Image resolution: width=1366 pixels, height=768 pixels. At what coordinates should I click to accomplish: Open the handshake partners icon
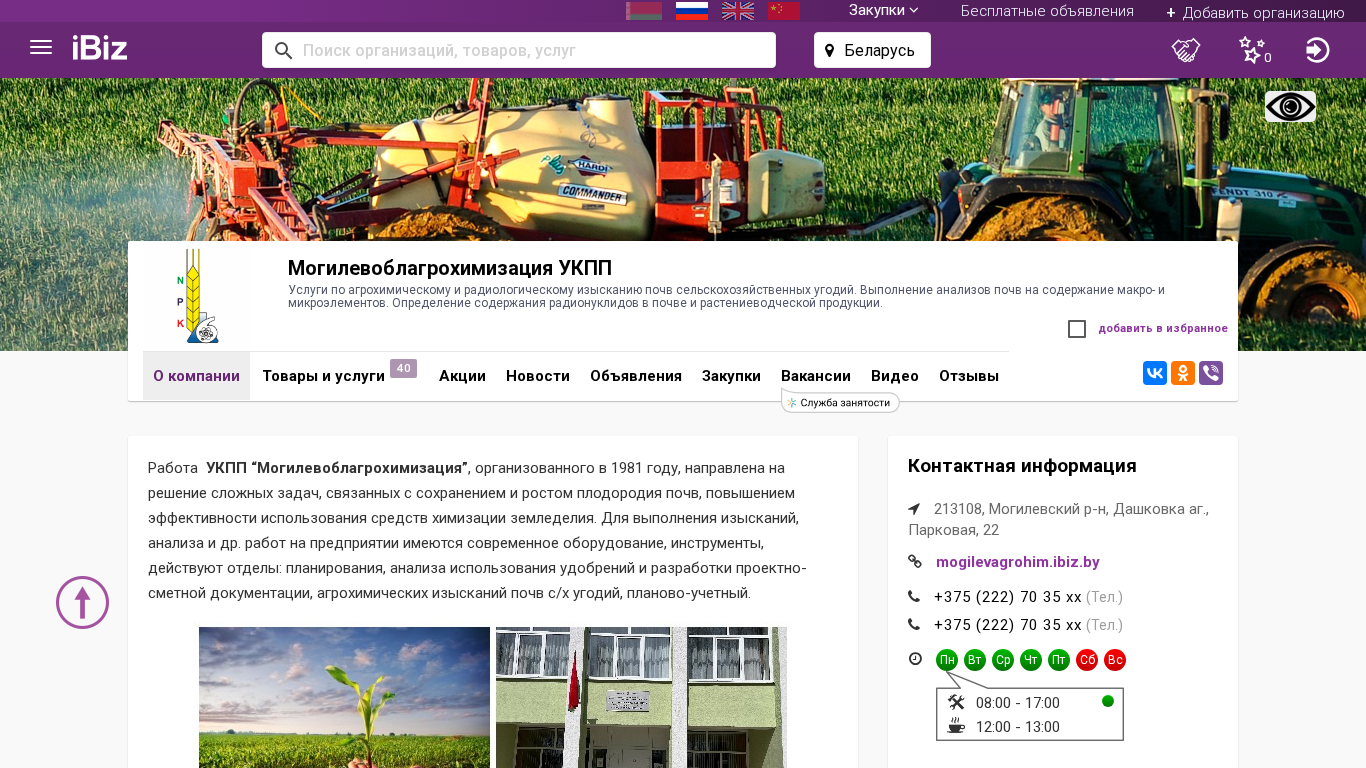[x=1186, y=50]
